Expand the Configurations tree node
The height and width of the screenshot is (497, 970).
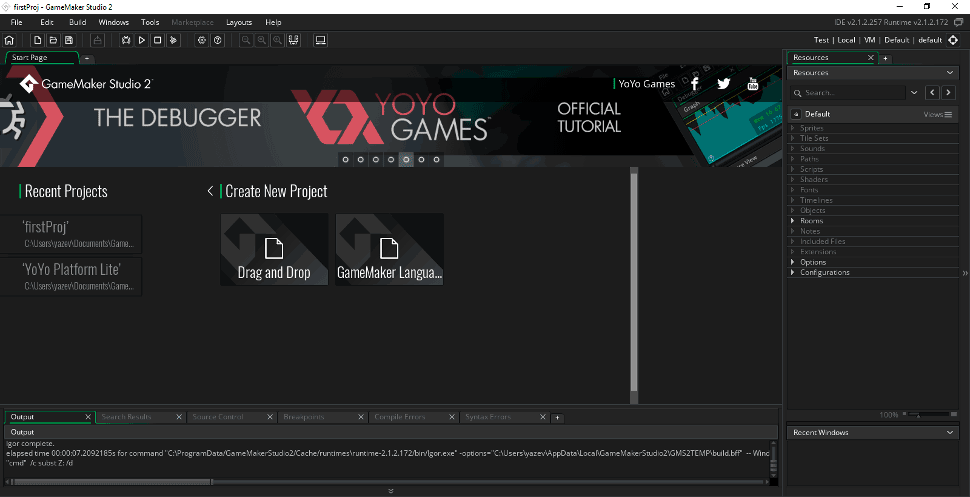(793, 272)
